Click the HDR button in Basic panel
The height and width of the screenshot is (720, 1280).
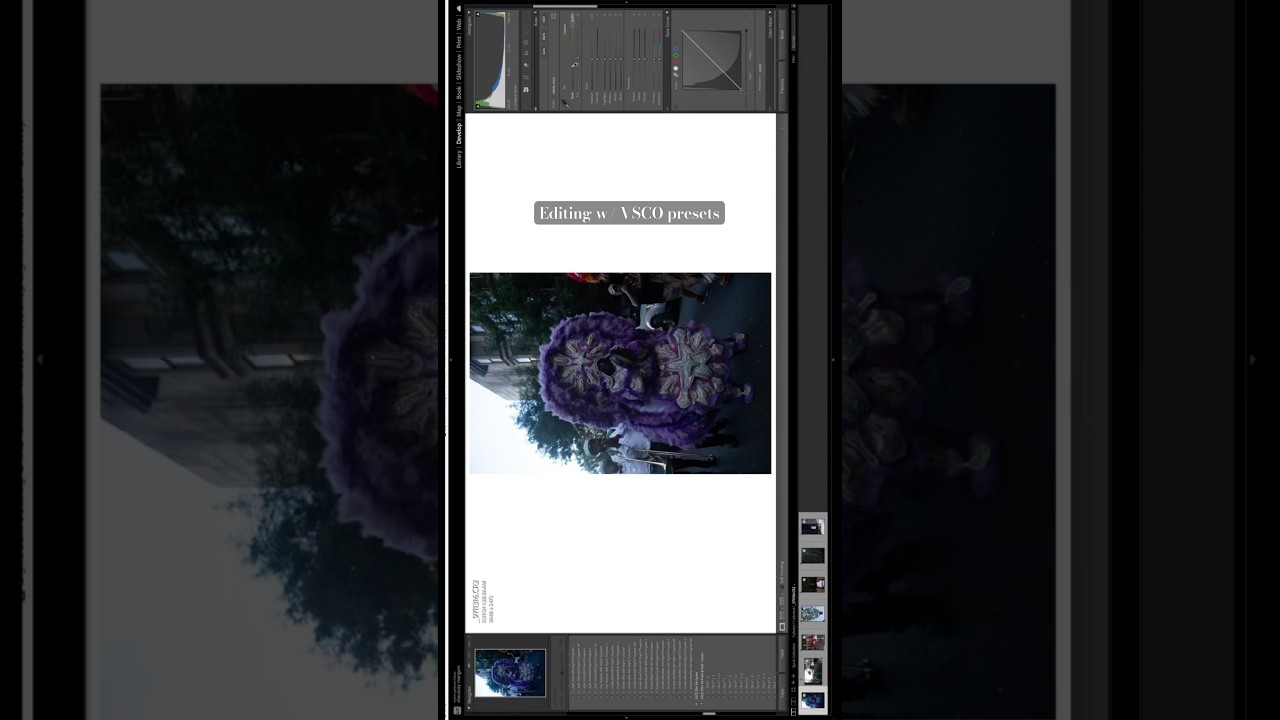coord(543,19)
